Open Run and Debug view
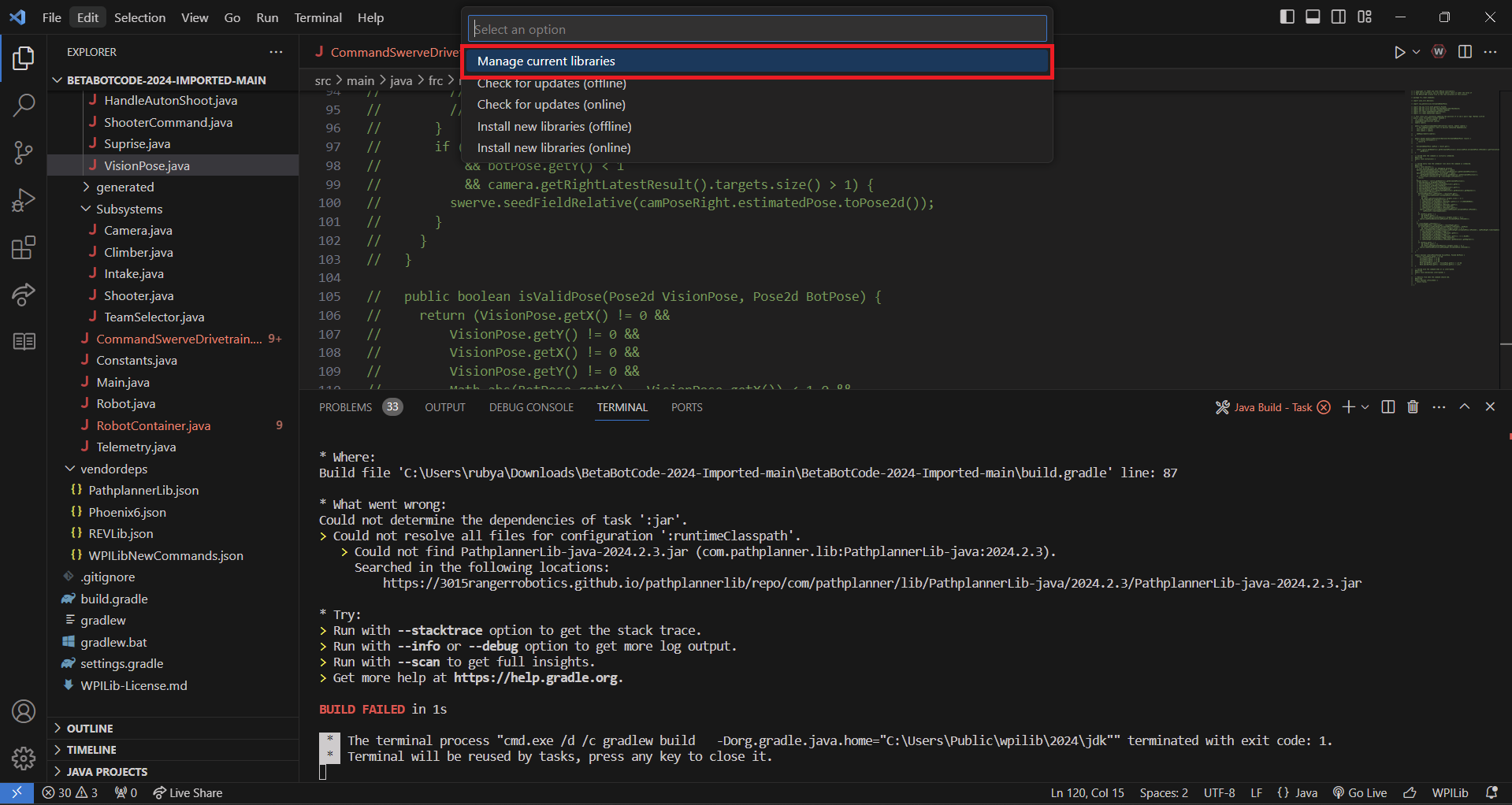 click(x=24, y=200)
